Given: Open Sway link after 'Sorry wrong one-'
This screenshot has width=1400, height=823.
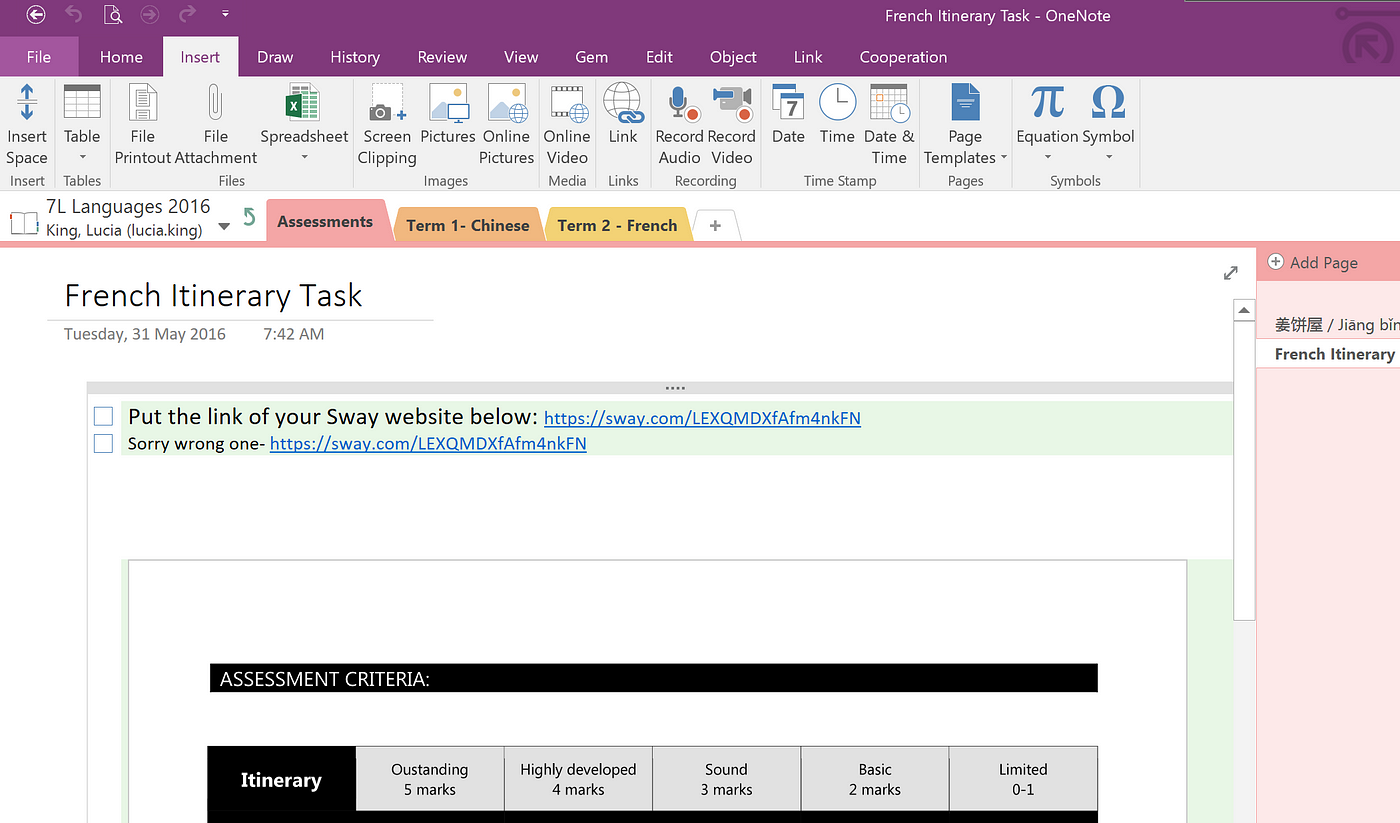Looking at the screenshot, I should (x=428, y=443).
